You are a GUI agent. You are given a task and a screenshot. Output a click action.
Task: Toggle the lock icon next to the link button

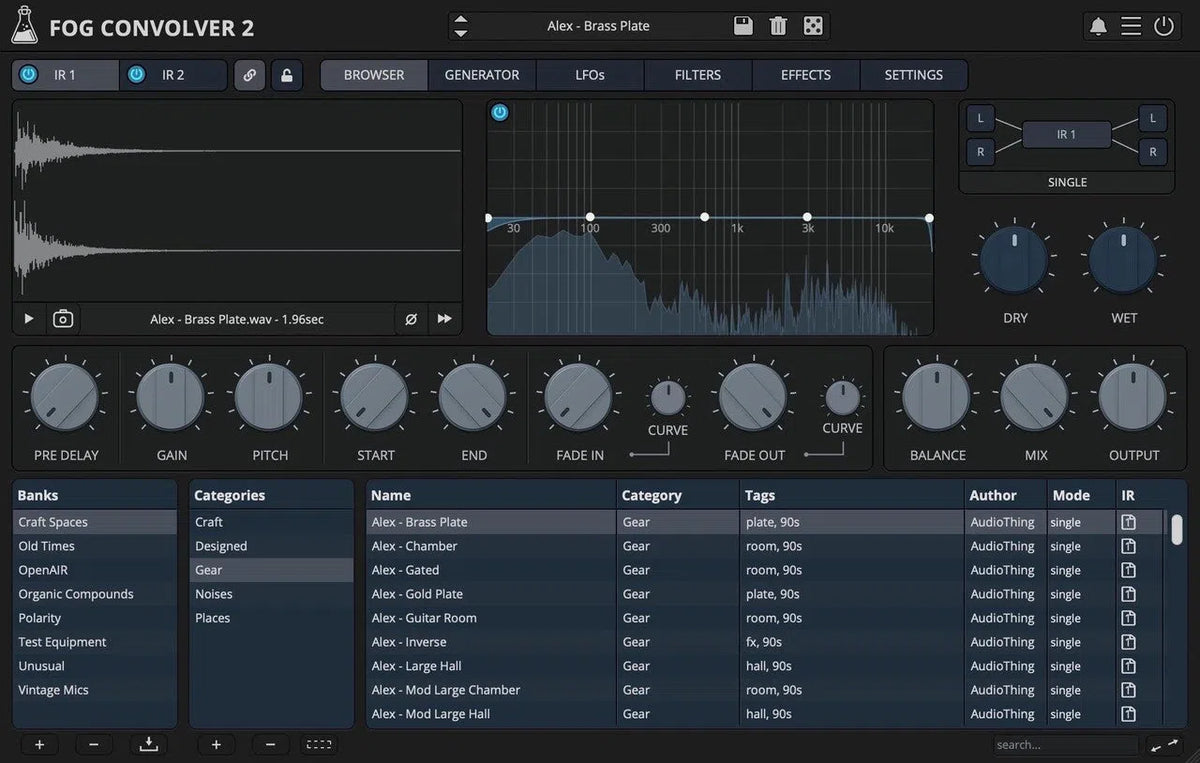tap(287, 75)
